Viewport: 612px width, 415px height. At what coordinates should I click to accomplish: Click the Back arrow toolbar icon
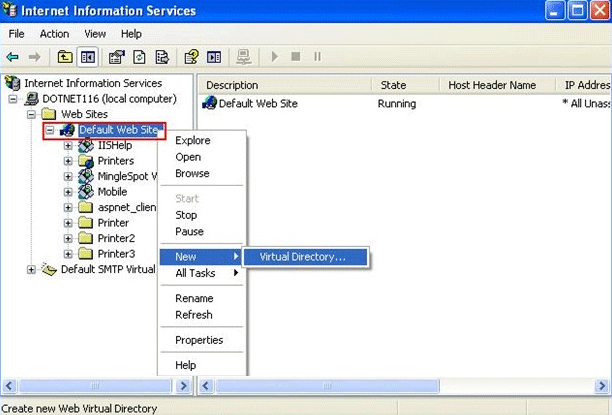coord(12,57)
